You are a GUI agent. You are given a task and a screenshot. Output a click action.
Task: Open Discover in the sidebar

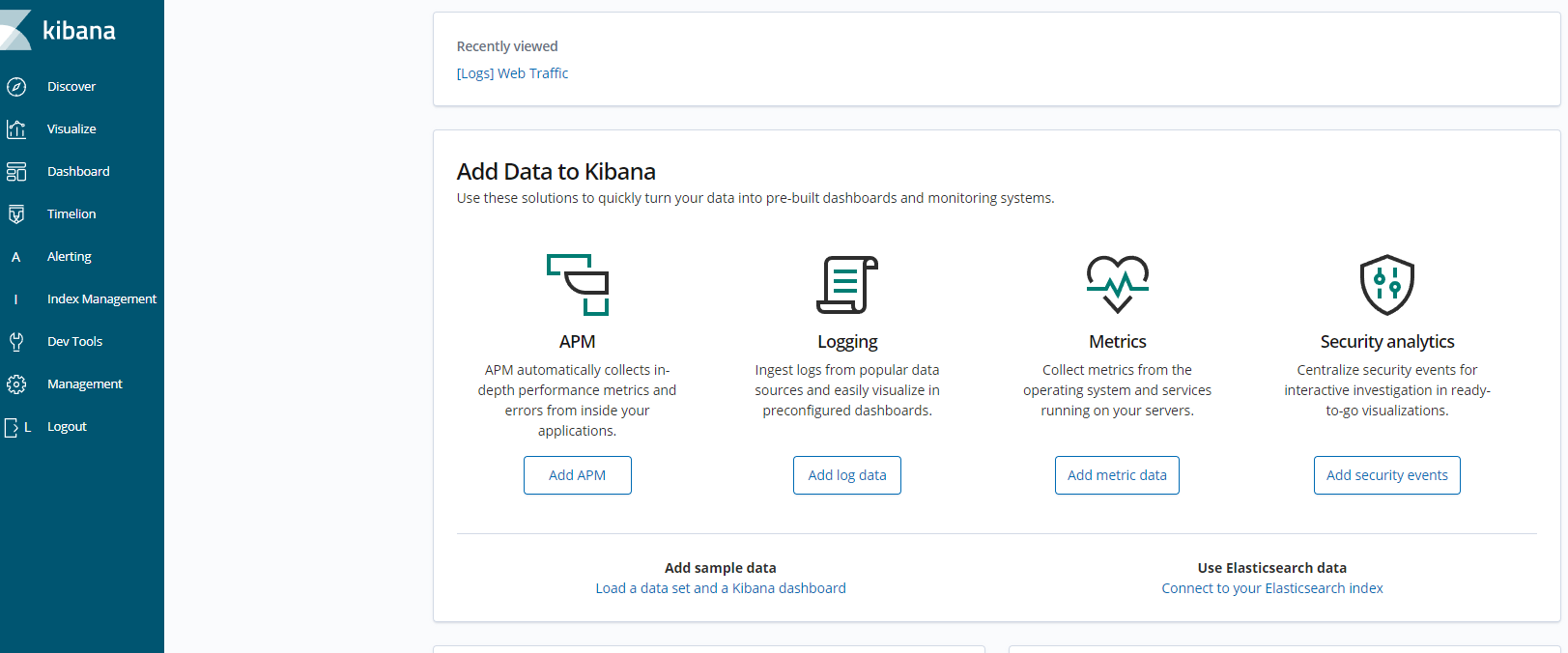point(71,87)
